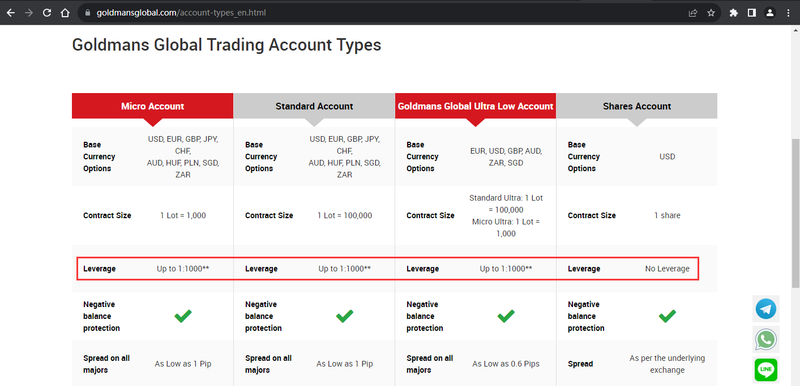
Task: Select the Micro Account tab header
Action: click(x=153, y=106)
